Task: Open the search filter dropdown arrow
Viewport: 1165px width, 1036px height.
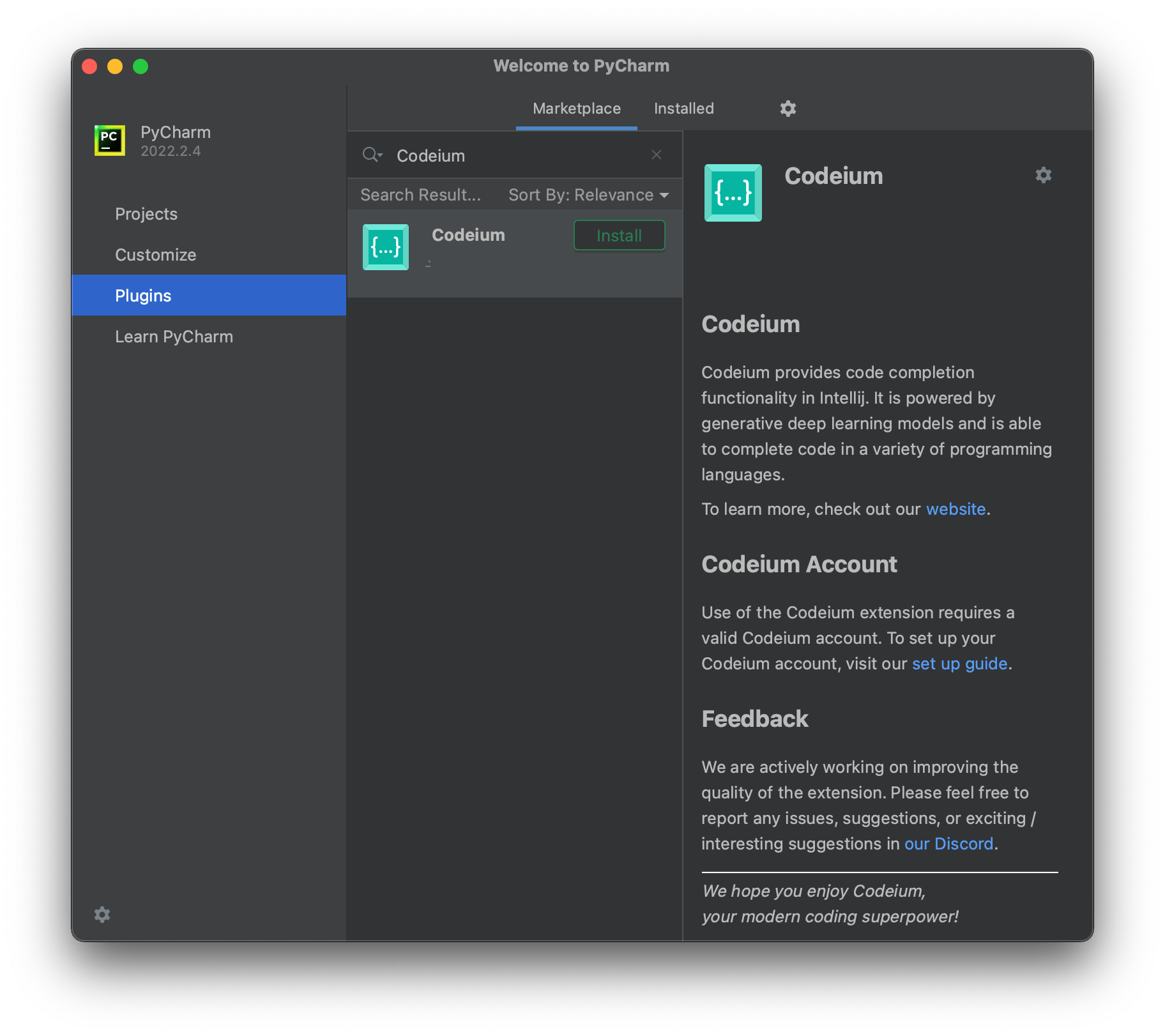Action: coord(380,157)
